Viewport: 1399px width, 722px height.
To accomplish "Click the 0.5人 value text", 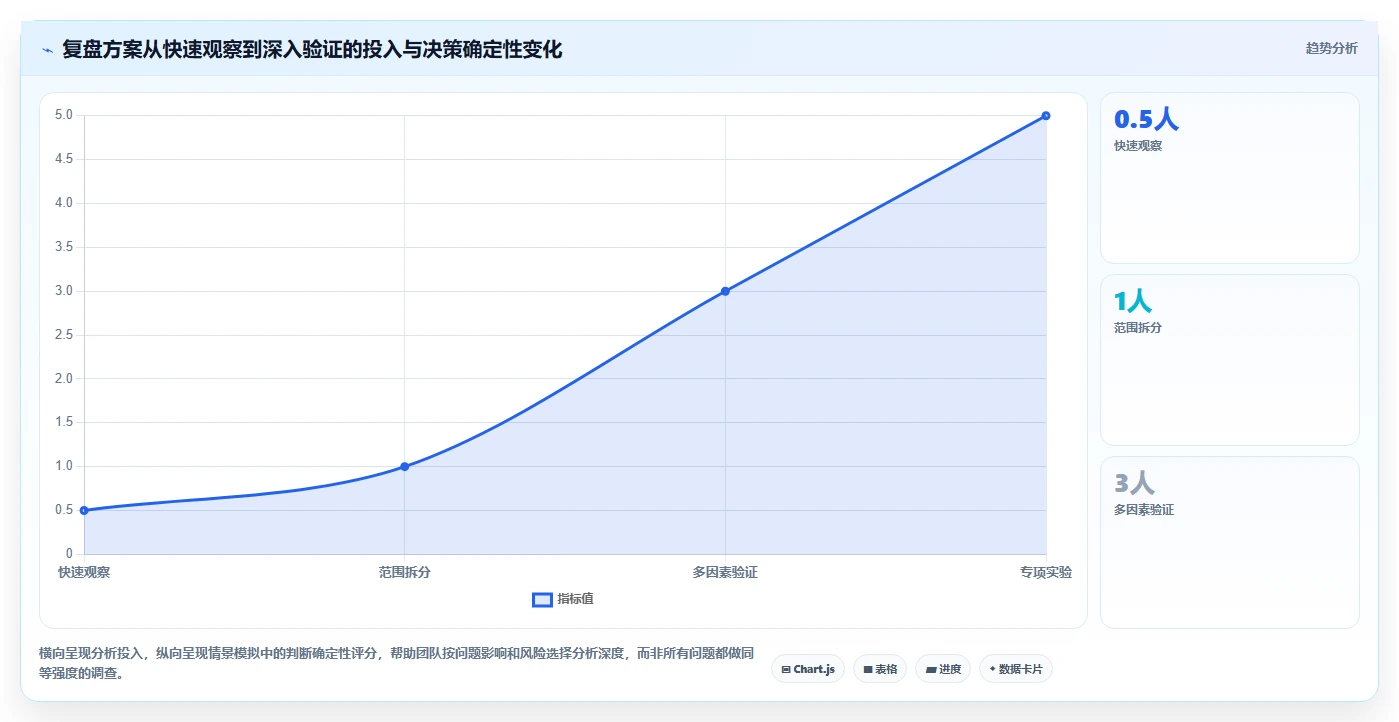I will [1146, 119].
